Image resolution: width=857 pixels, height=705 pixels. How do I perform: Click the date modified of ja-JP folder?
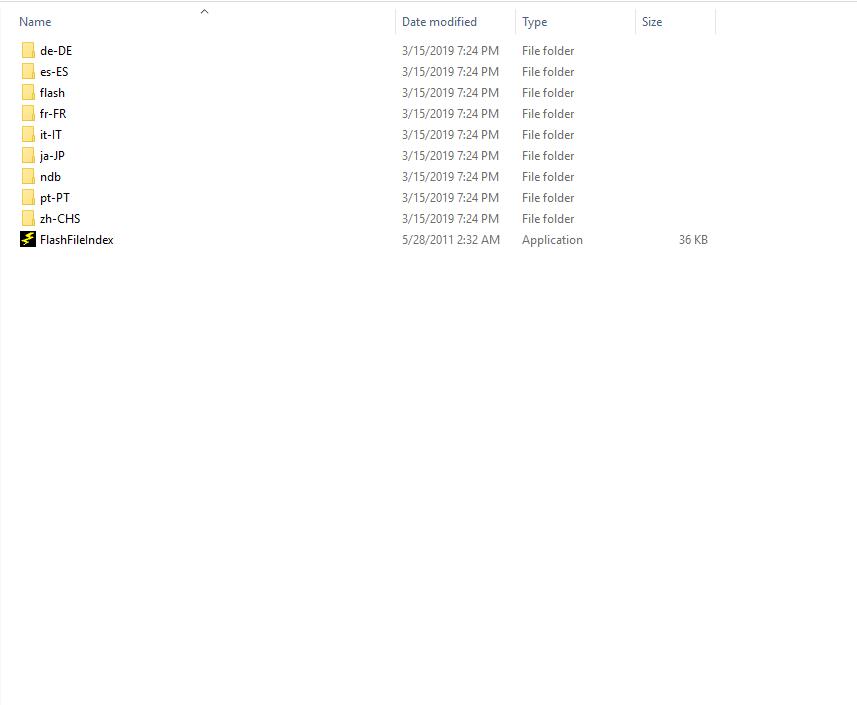450,156
